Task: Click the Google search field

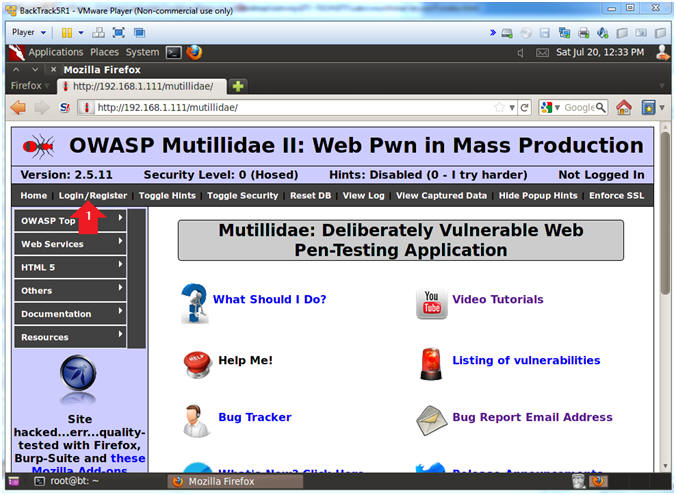Action: pos(579,107)
